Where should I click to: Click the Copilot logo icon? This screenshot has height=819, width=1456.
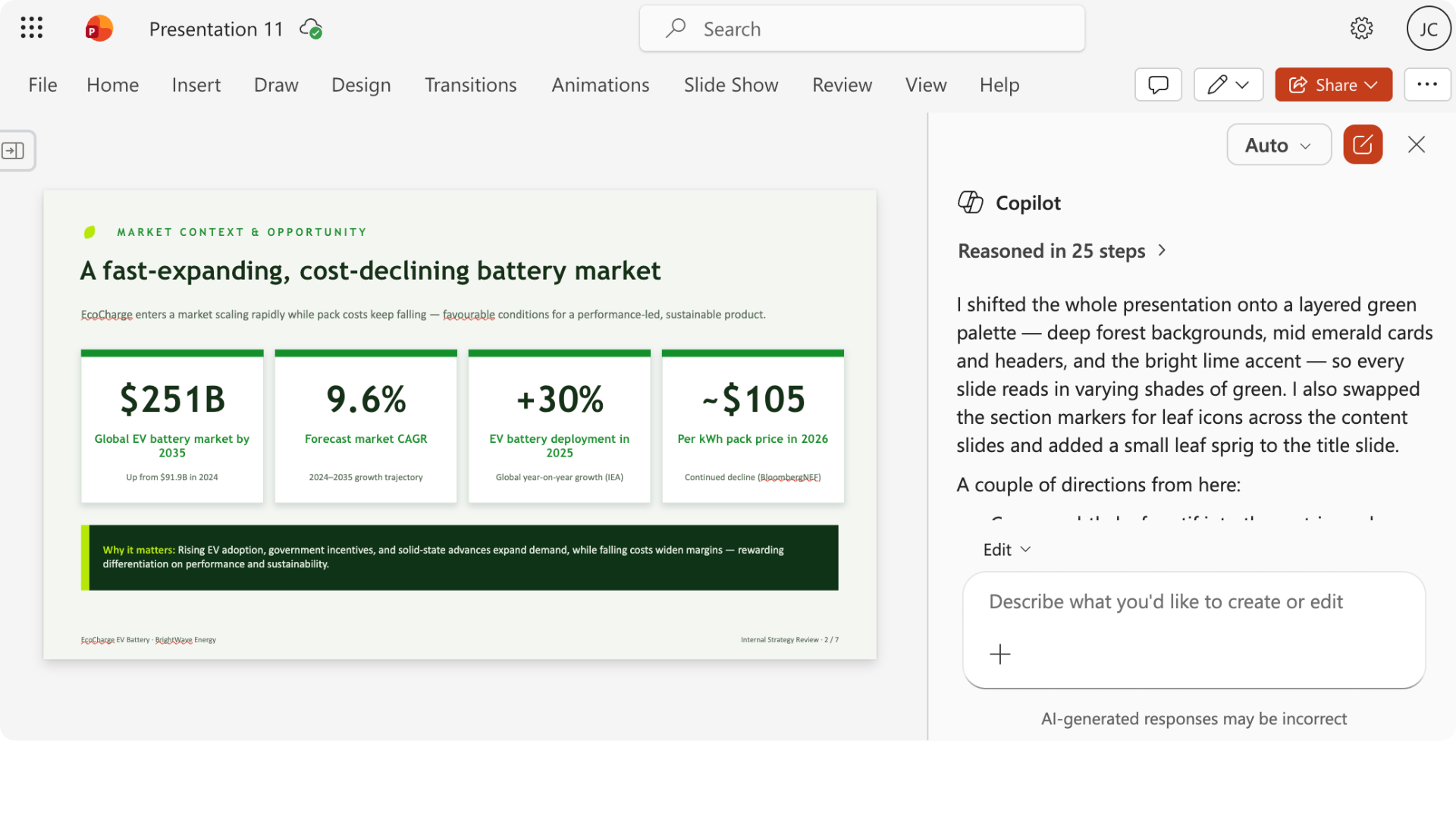(971, 202)
